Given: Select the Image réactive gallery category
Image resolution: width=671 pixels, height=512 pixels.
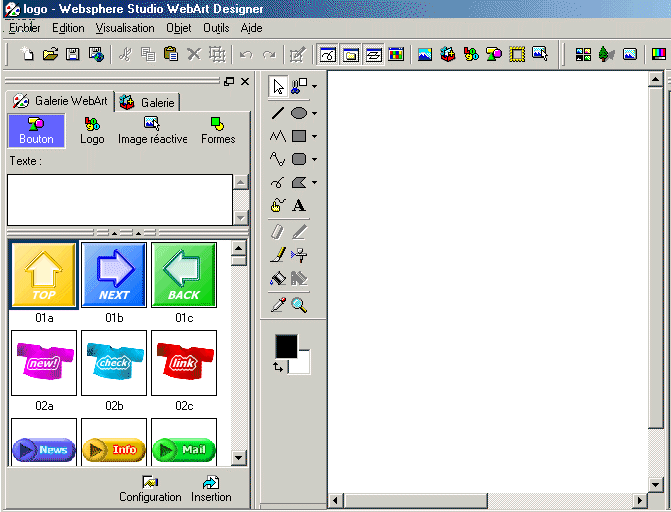Looking at the screenshot, I should point(153,131).
